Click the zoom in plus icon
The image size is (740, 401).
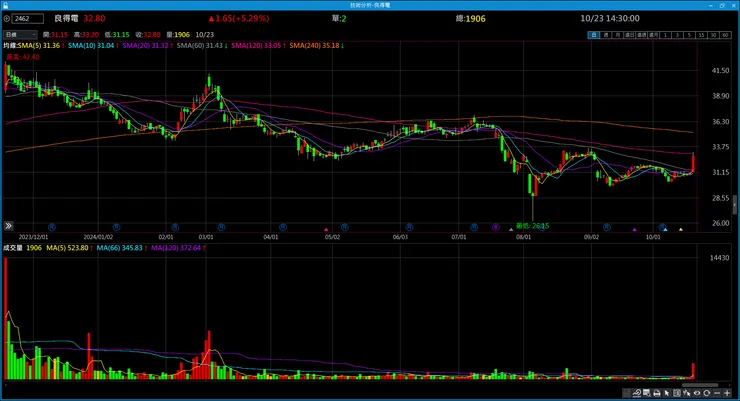click(727, 393)
